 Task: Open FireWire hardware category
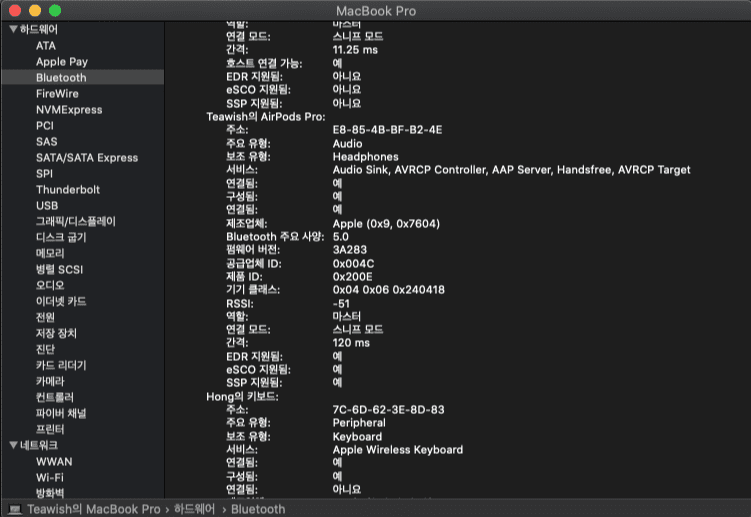[57, 94]
